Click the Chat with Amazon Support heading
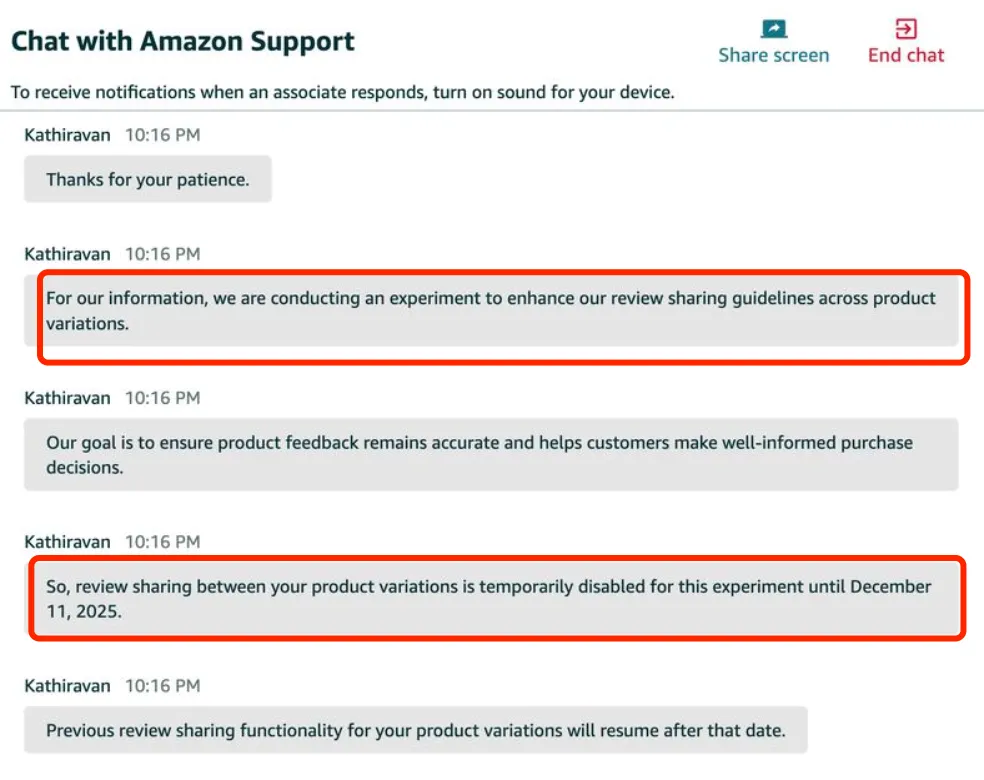This screenshot has width=984, height=780. (183, 42)
